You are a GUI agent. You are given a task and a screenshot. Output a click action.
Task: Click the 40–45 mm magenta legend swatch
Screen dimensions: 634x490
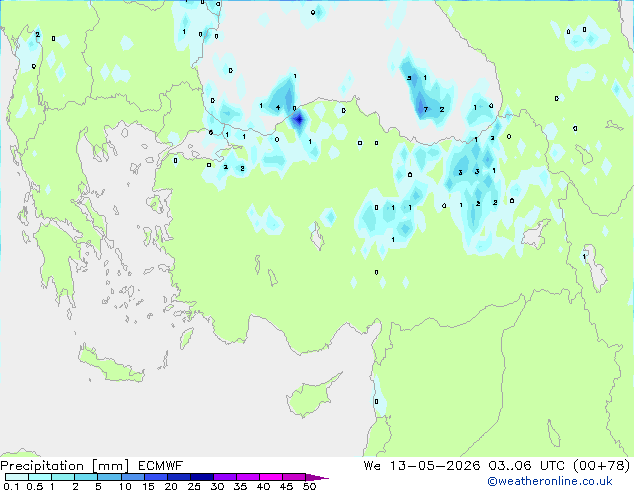pos(271,477)
